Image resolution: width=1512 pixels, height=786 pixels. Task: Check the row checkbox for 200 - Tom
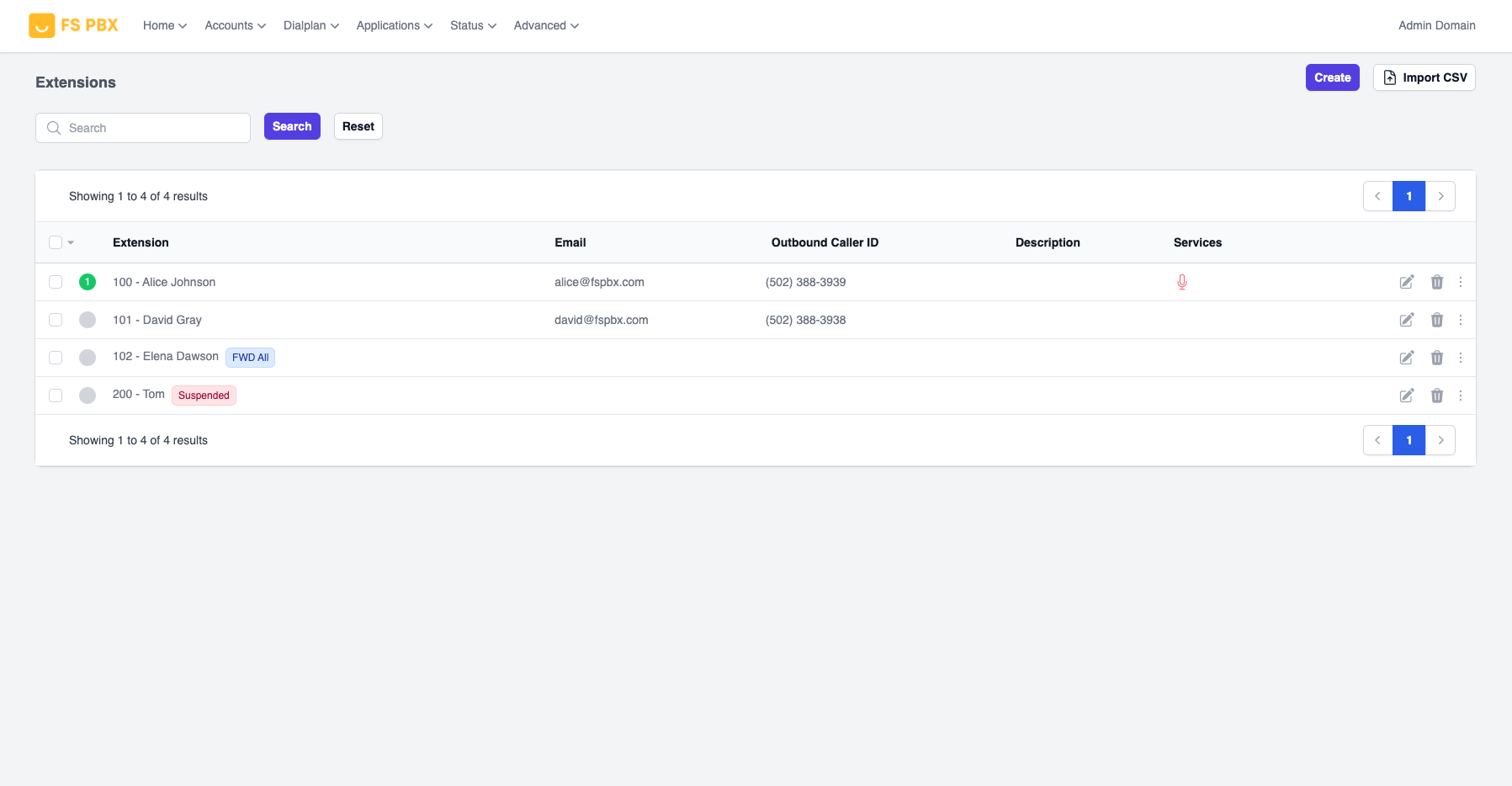point(56,394)
